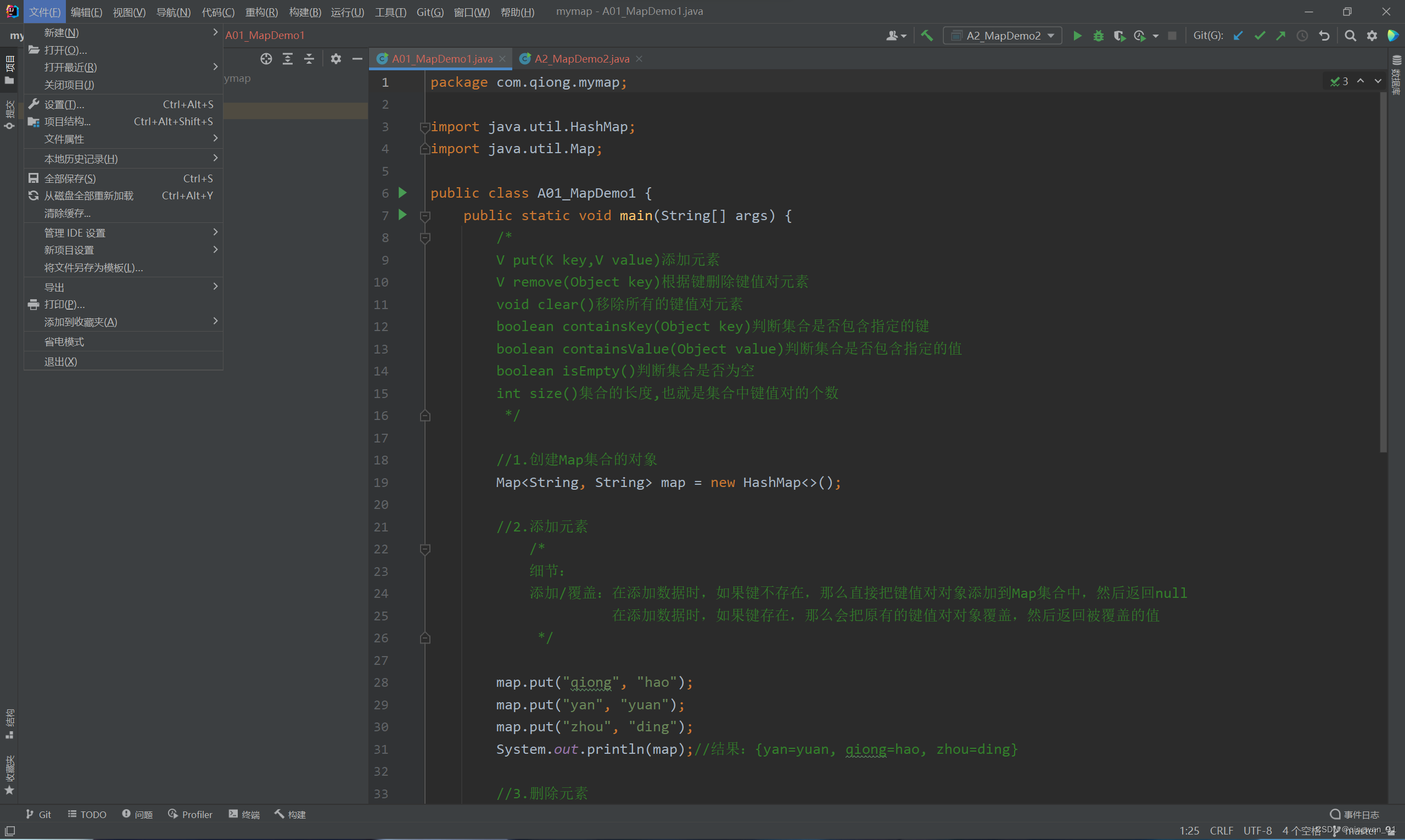This screenshot has height=840, width=1405.
Task: Click the Build project hammer icon
Action: [927, 36]
